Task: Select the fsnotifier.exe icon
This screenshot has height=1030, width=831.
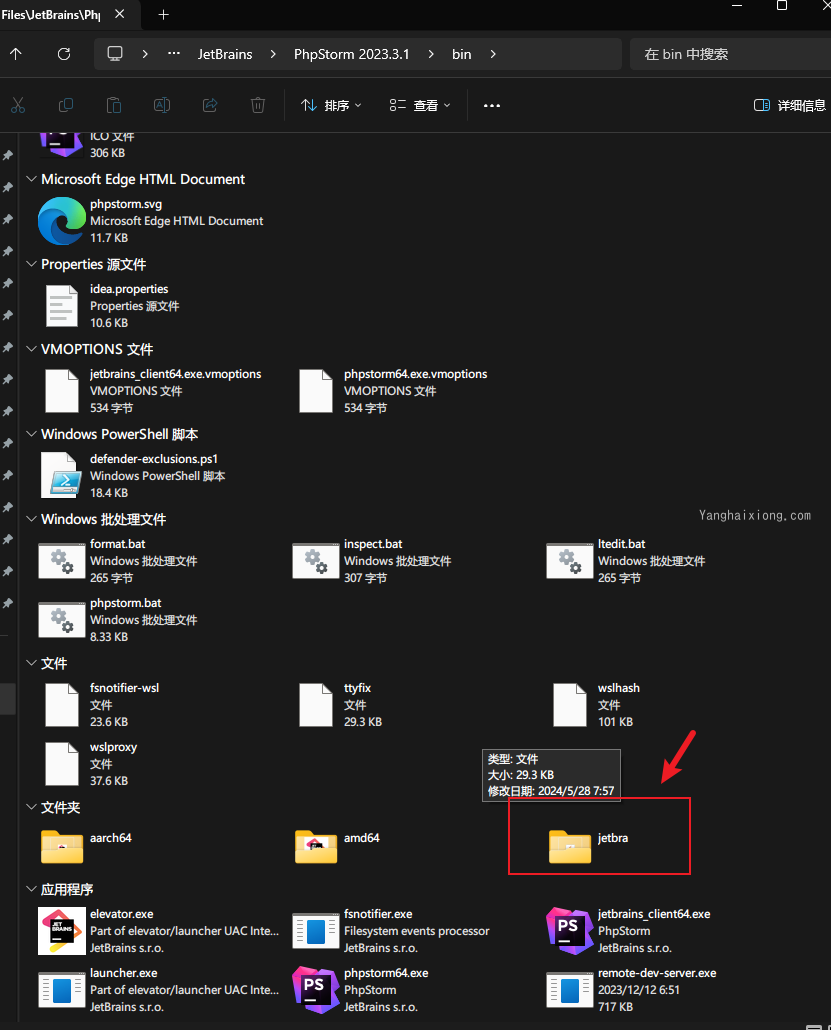Action: 316,931
